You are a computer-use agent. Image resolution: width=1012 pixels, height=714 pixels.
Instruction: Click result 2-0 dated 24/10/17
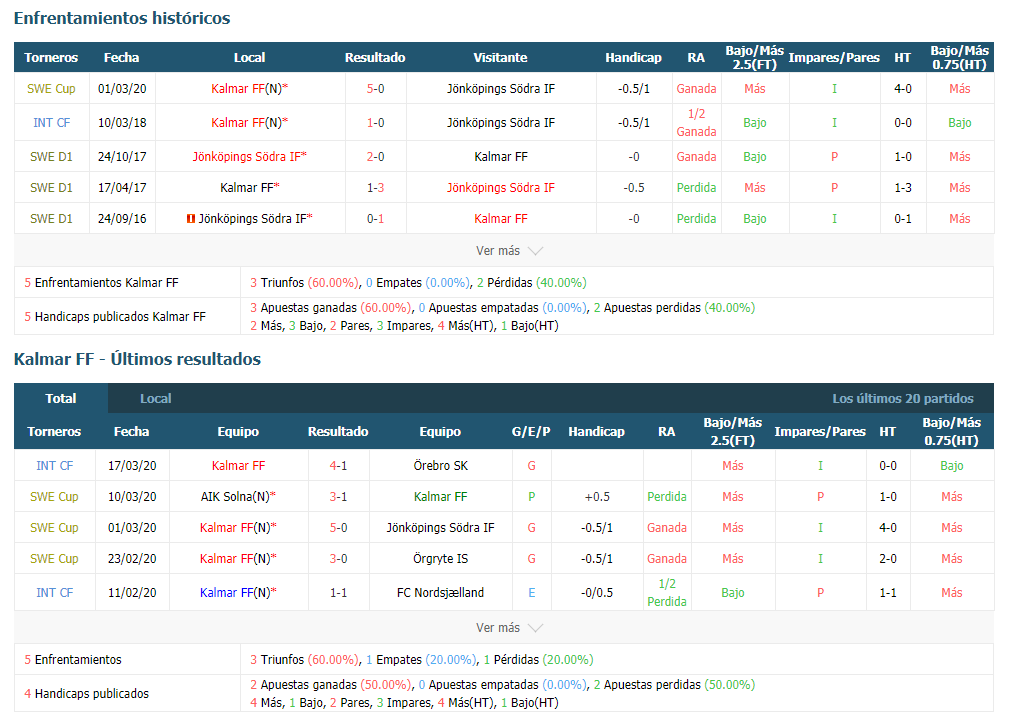coord(376,156)
